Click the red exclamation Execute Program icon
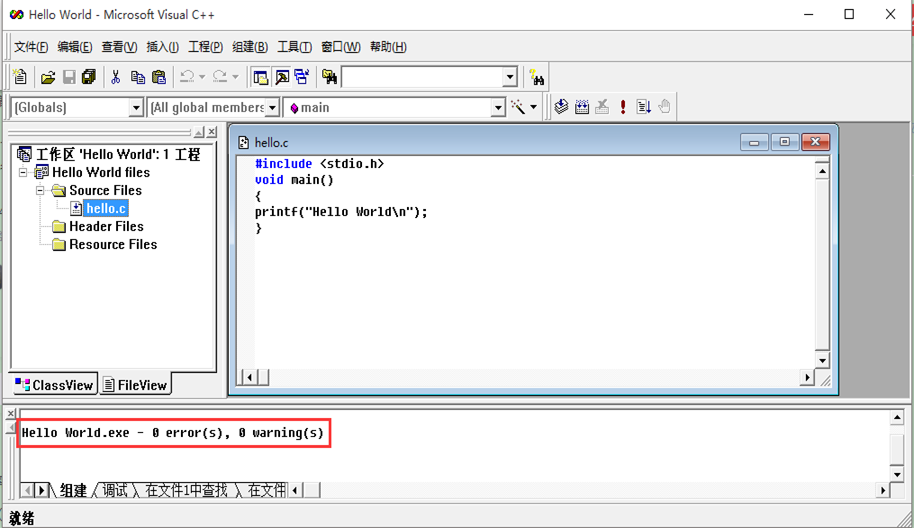Viewport: 914px width, 528px height. tap(623, 107)
